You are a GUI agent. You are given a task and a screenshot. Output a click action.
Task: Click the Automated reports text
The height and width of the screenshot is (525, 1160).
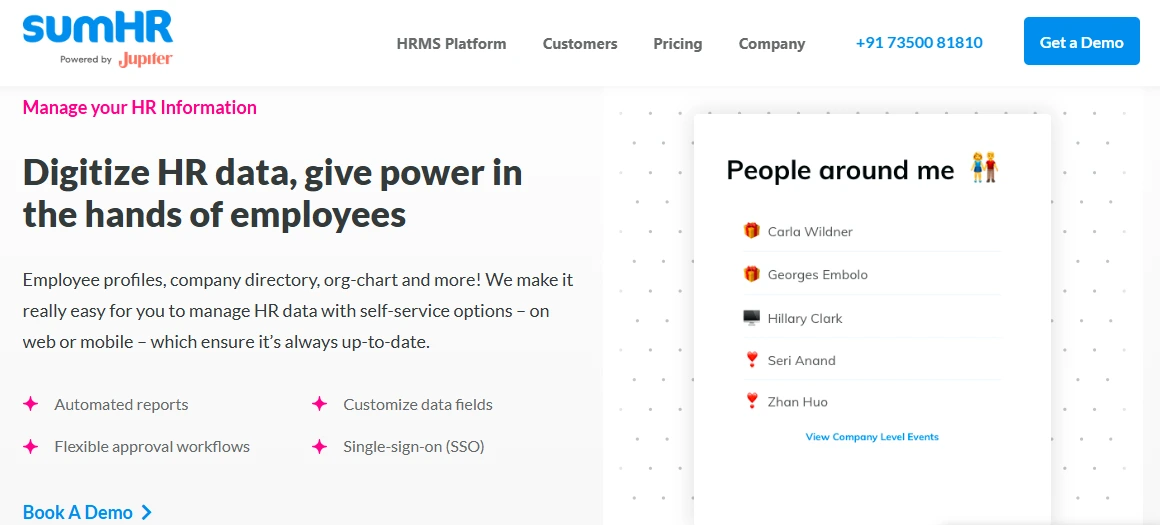pos(121,404)
